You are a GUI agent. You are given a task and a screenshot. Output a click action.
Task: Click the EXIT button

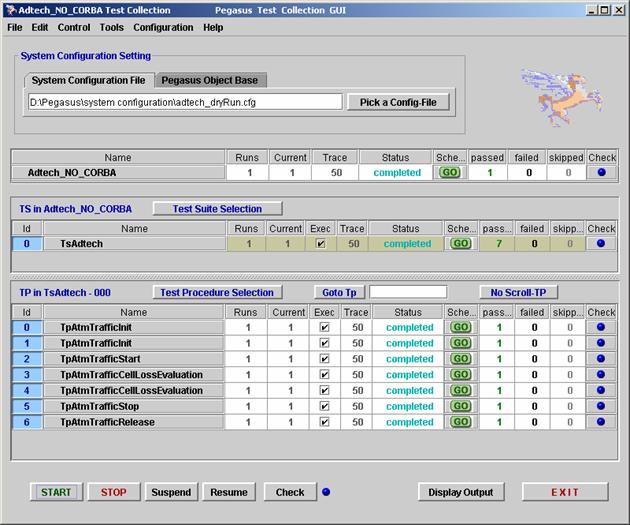[x=565, y=492]
